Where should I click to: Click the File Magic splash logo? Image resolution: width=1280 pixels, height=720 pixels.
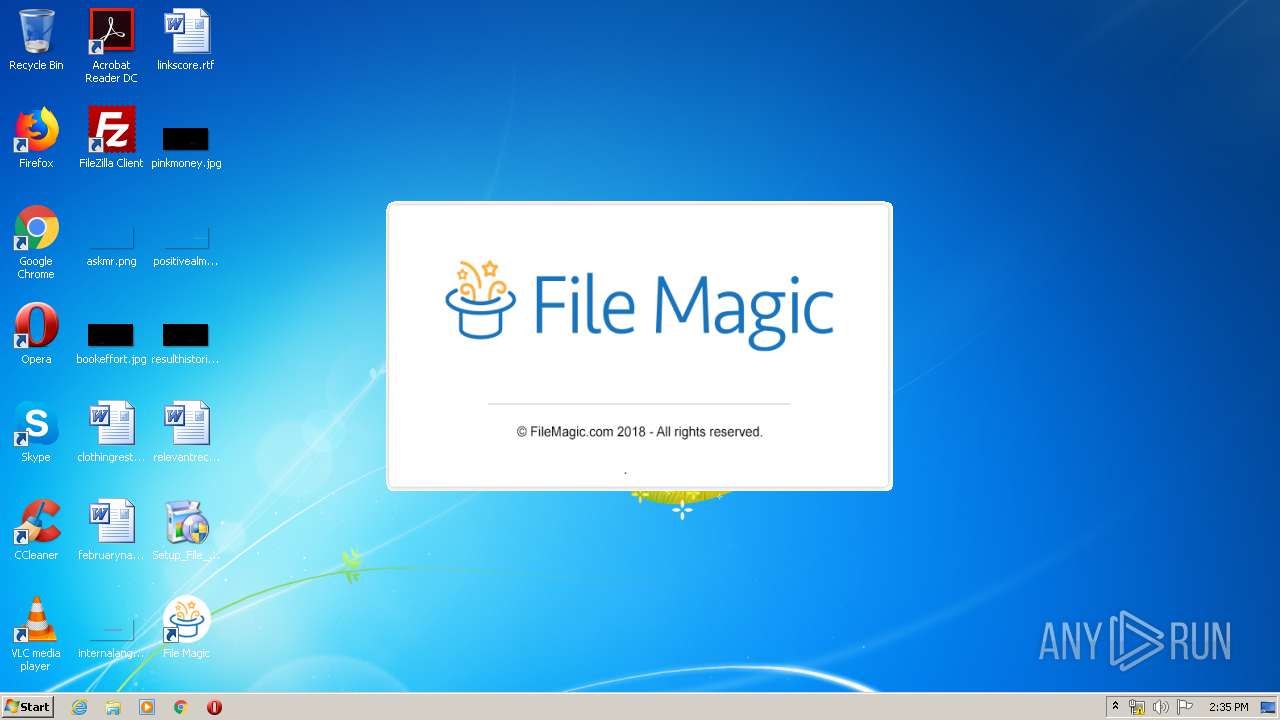(x=639, y=304)
